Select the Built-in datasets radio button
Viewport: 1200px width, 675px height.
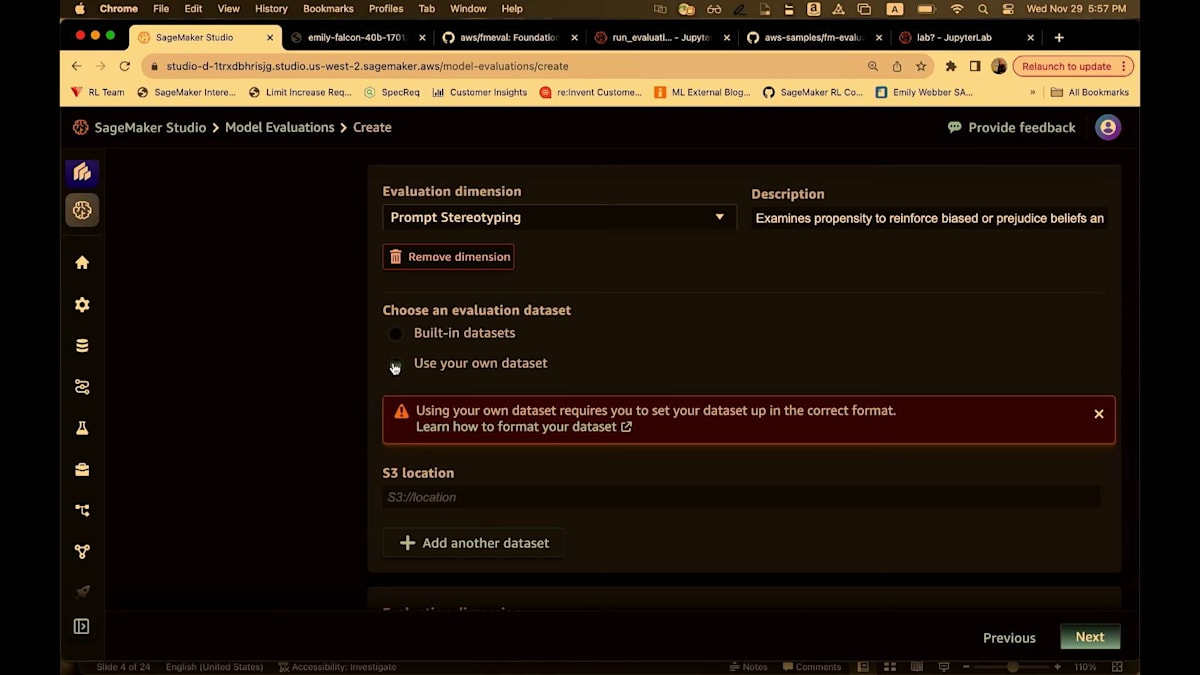(x=396, y=333)
